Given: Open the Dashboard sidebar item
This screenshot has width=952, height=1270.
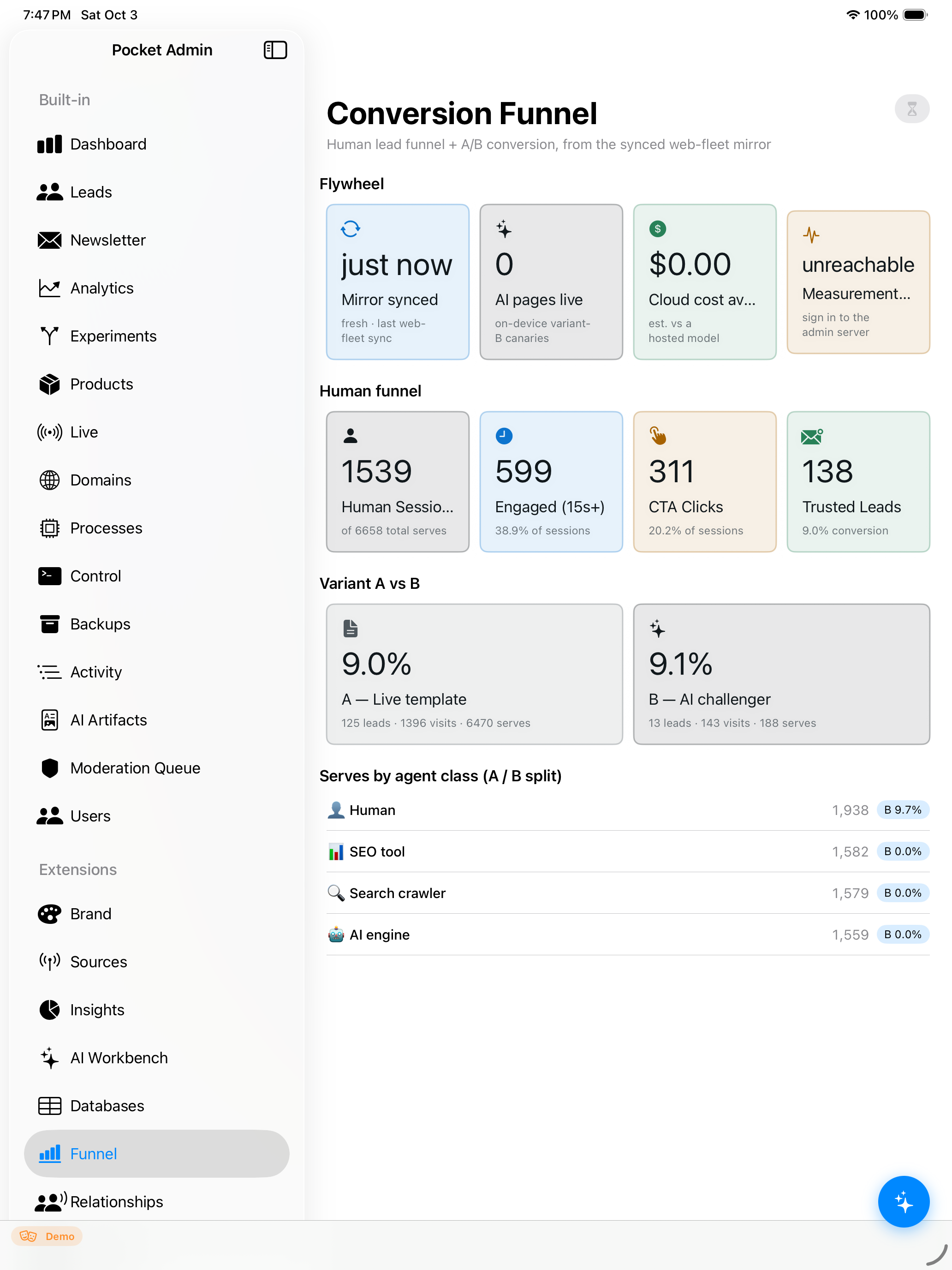Looking at the screenshot, I should [156, 144].
